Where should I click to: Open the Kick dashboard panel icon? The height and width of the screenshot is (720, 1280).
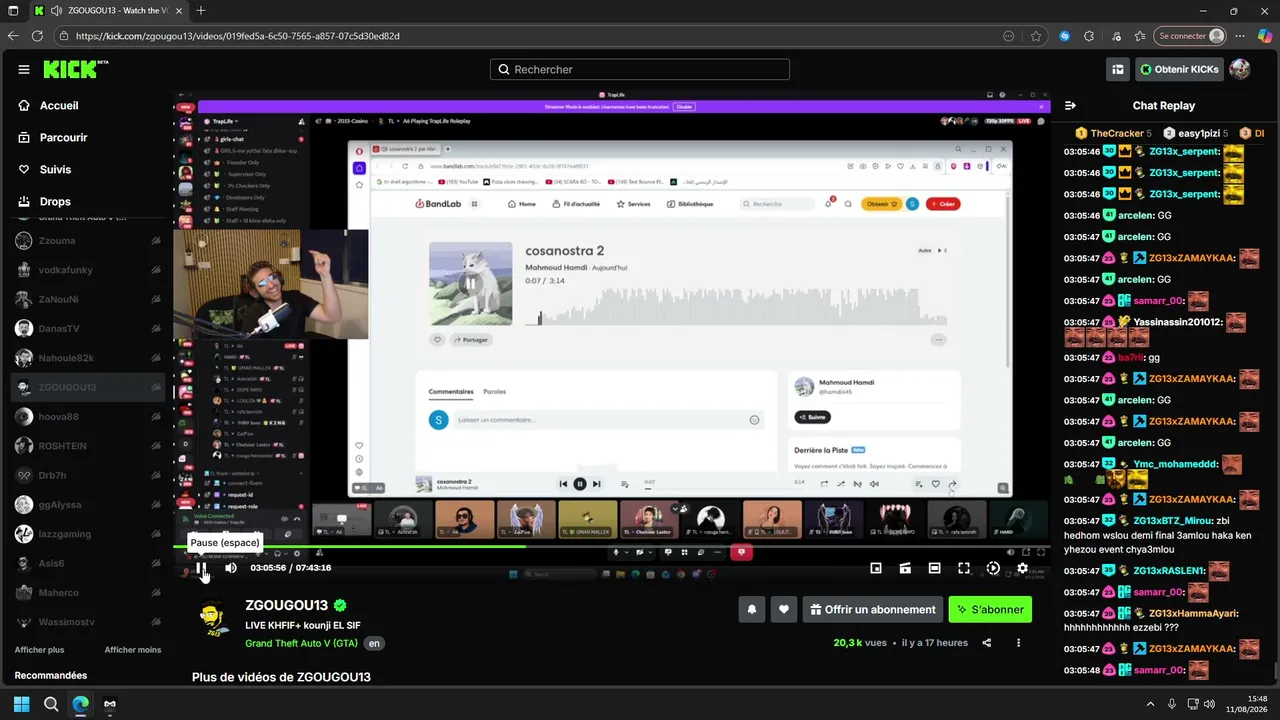click(x=1118, y=69)
